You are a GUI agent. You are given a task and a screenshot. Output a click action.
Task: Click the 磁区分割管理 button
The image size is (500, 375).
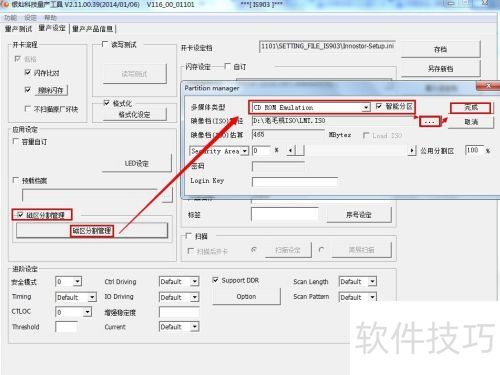pos(92,231)
